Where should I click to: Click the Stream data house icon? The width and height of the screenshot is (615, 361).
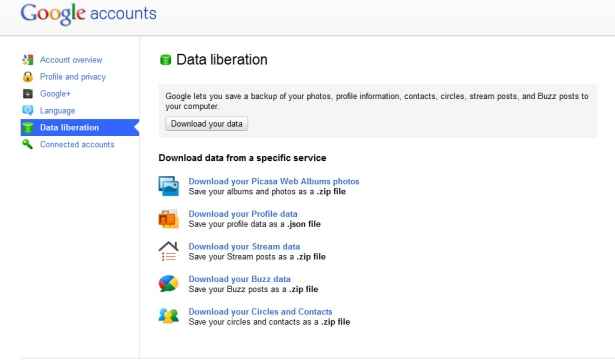pos(169,251)
